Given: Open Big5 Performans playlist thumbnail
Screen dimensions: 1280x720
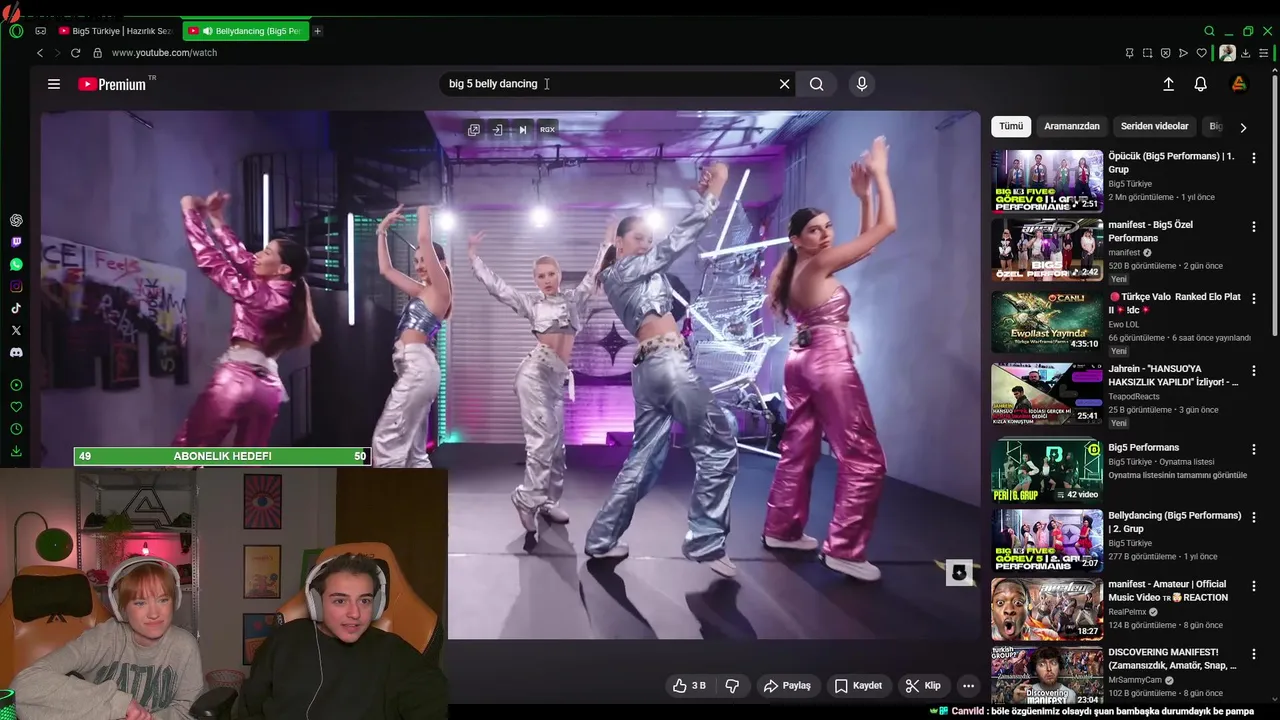Looking at the screenshot, I should coord(1047,469).
